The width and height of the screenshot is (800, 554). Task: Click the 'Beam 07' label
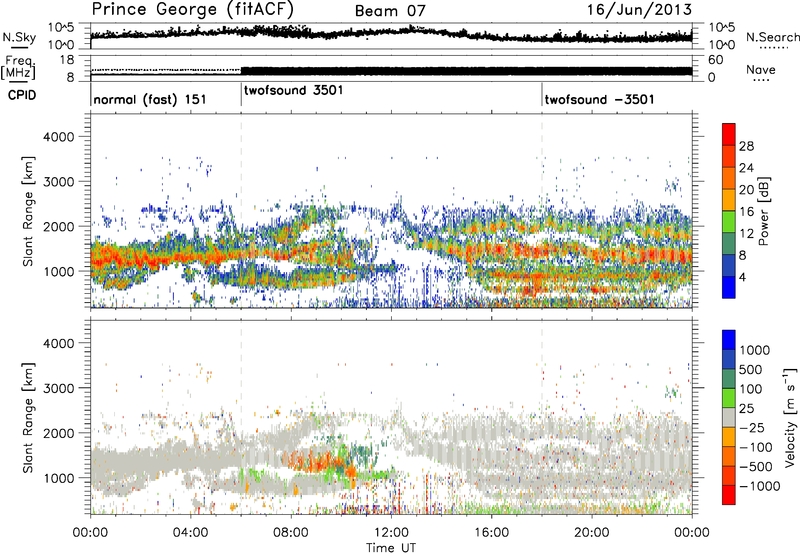tap(390, 11)
